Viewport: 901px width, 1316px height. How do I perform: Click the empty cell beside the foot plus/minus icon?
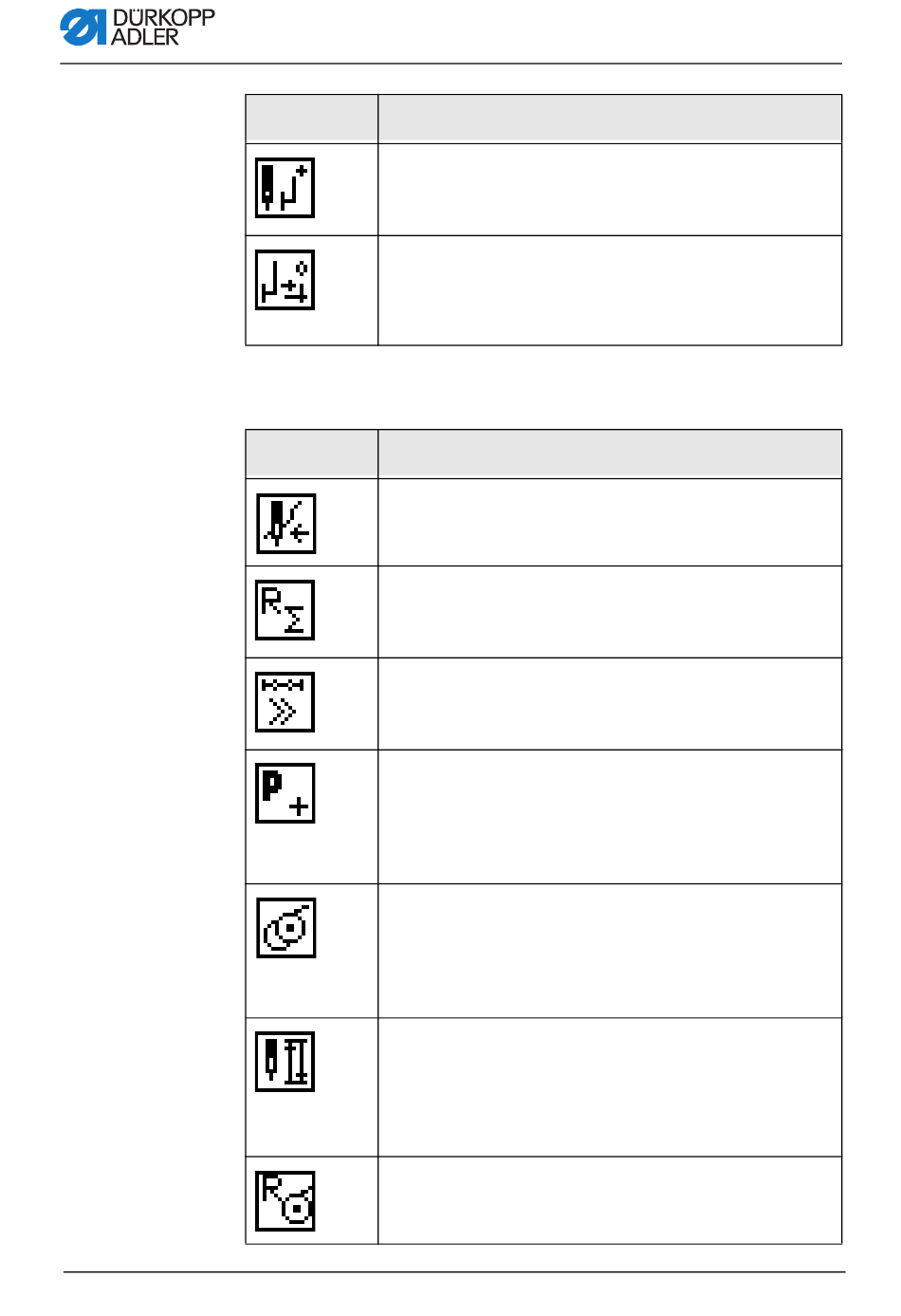click(x=610, y=290)
